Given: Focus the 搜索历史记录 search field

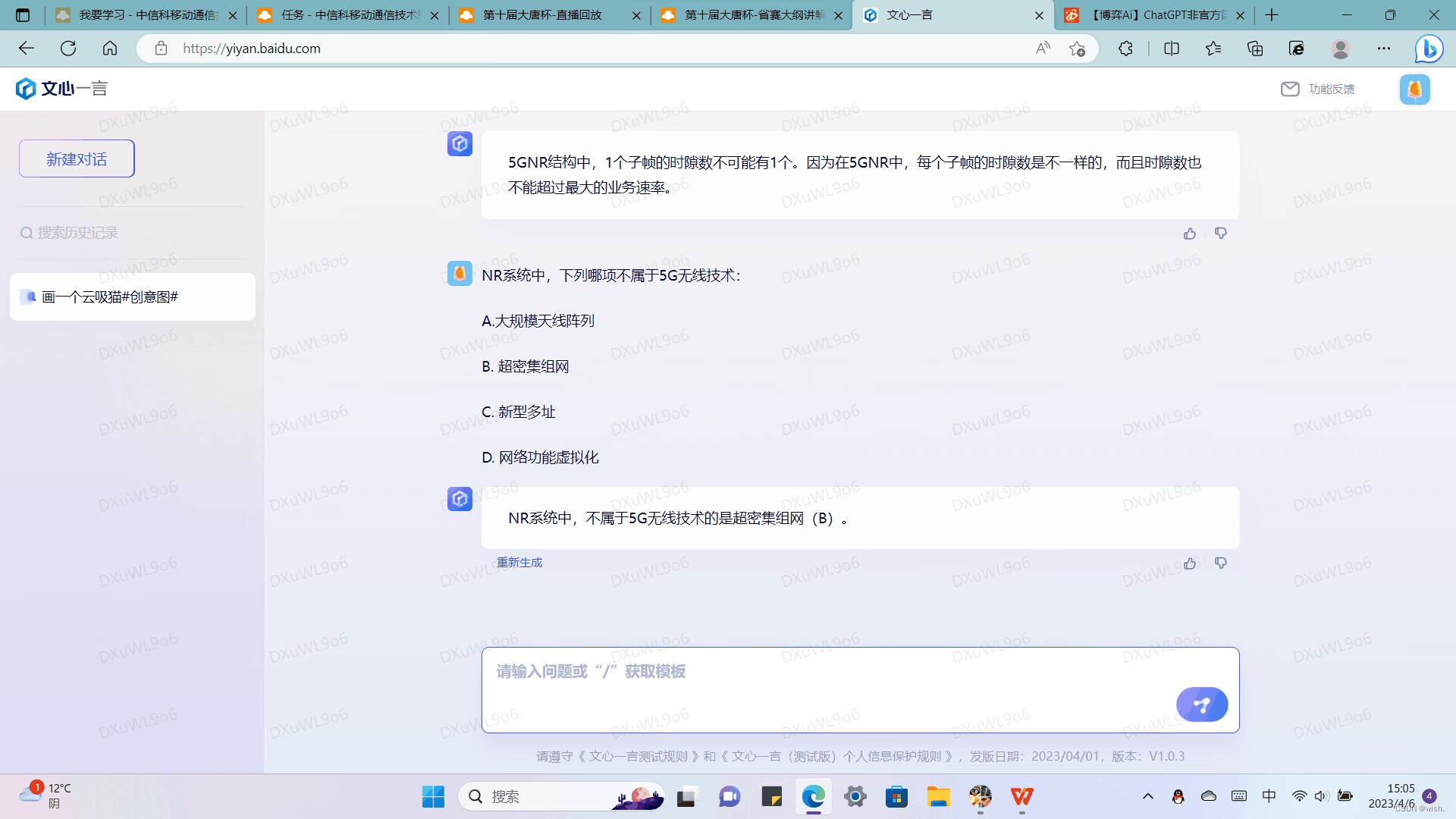Looking at the screenshot, I should click(132, 233).
